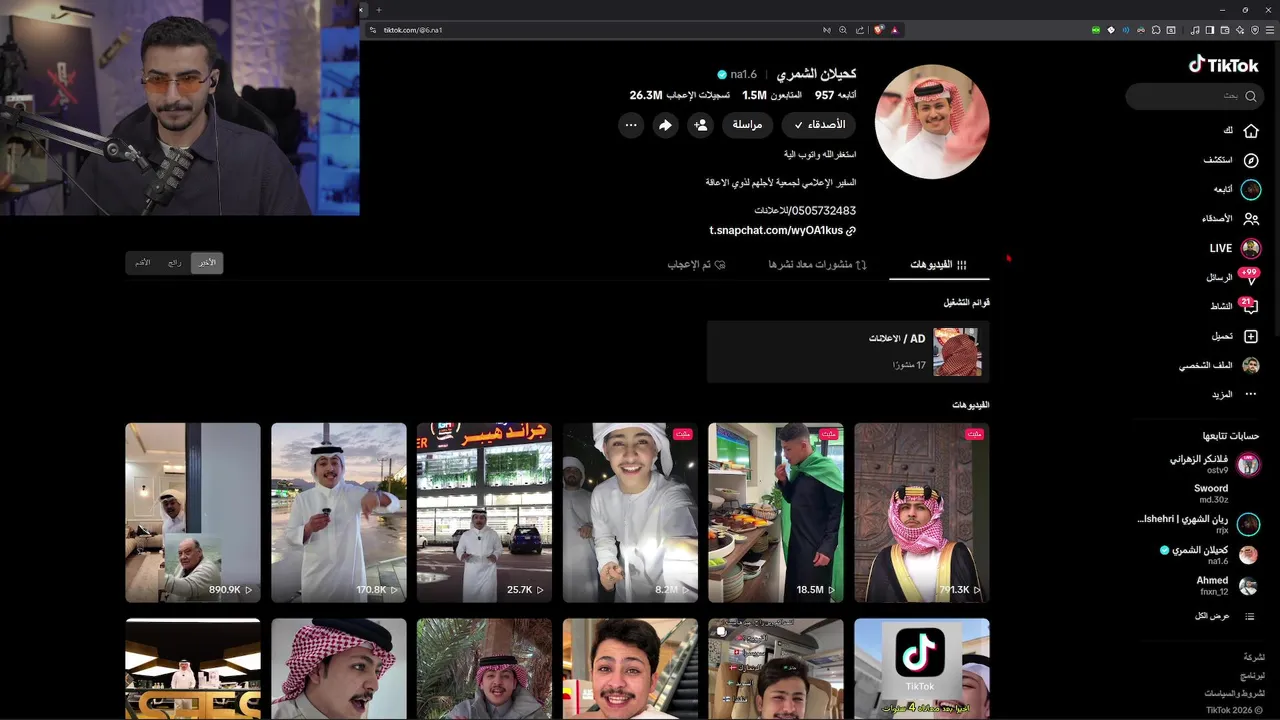Open the browser hamburger main menu

(x=1270, y=30)
